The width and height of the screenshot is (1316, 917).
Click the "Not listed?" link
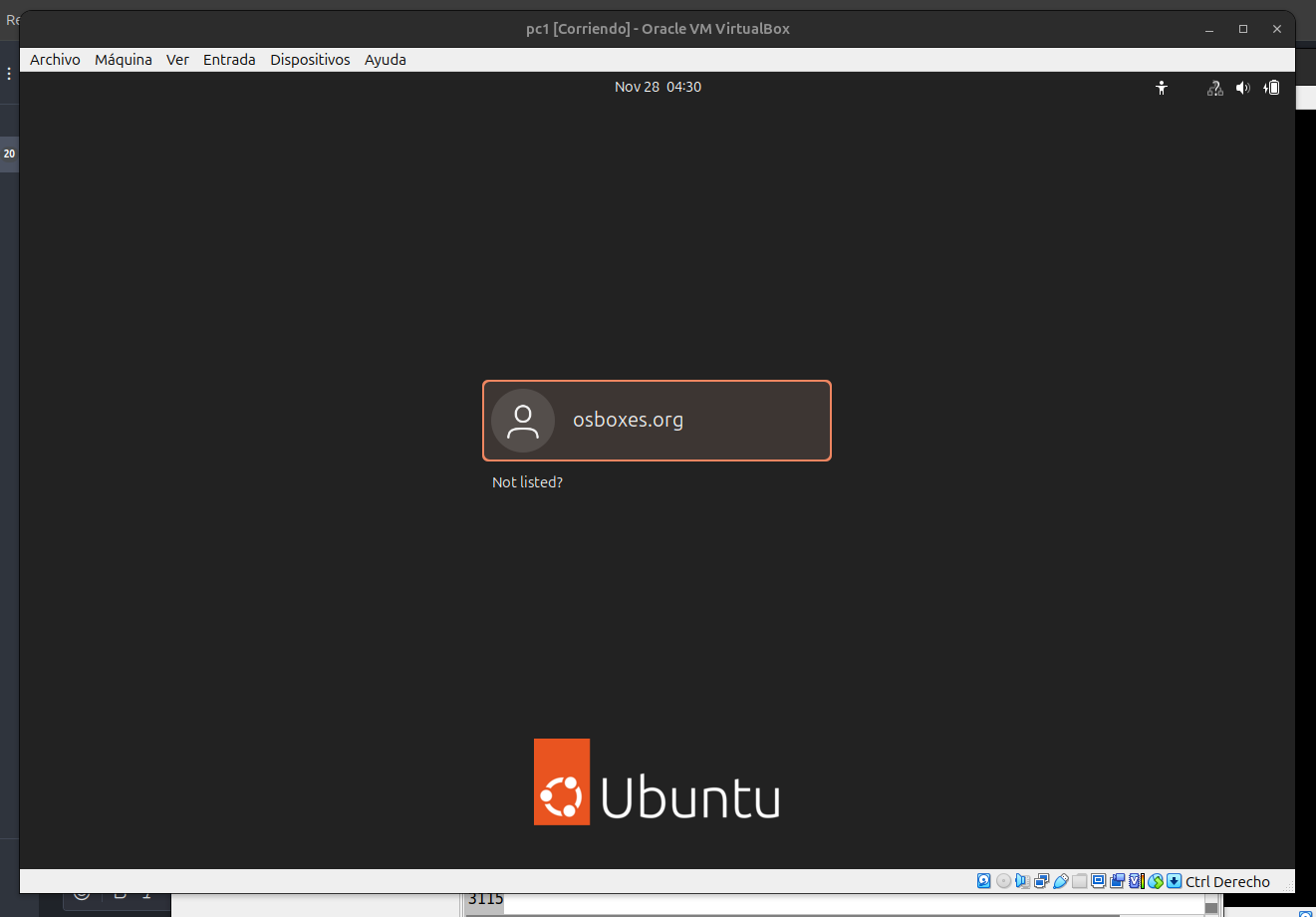click(527, 482)
